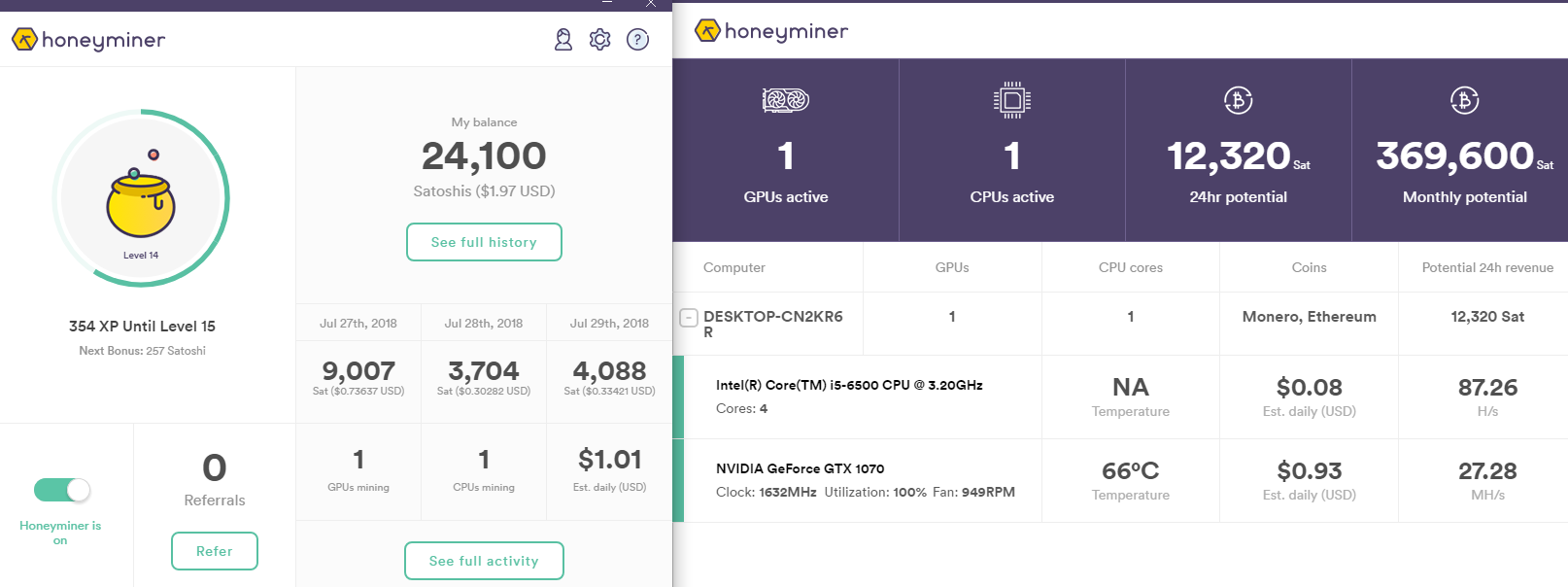Click the Cores: 4 label
Viewport: 1568px width, 587px height.
[x=741, y=408]
